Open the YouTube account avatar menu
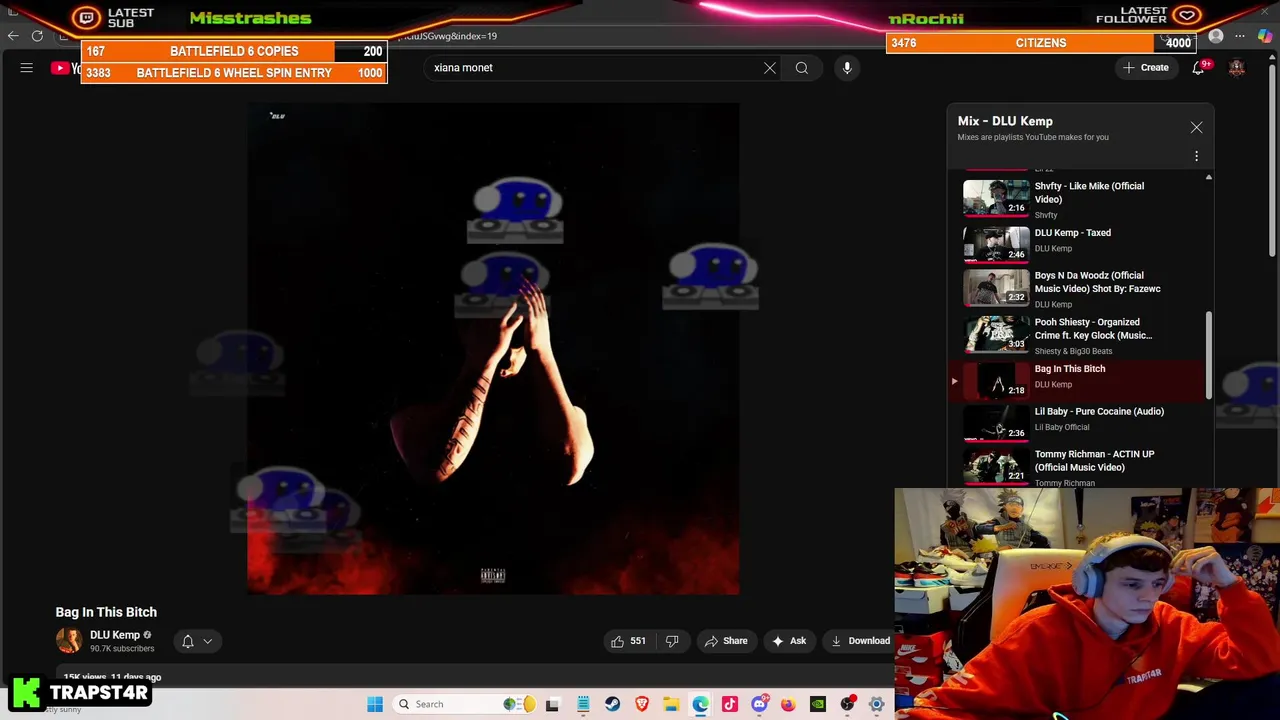 click(1237, 68)
